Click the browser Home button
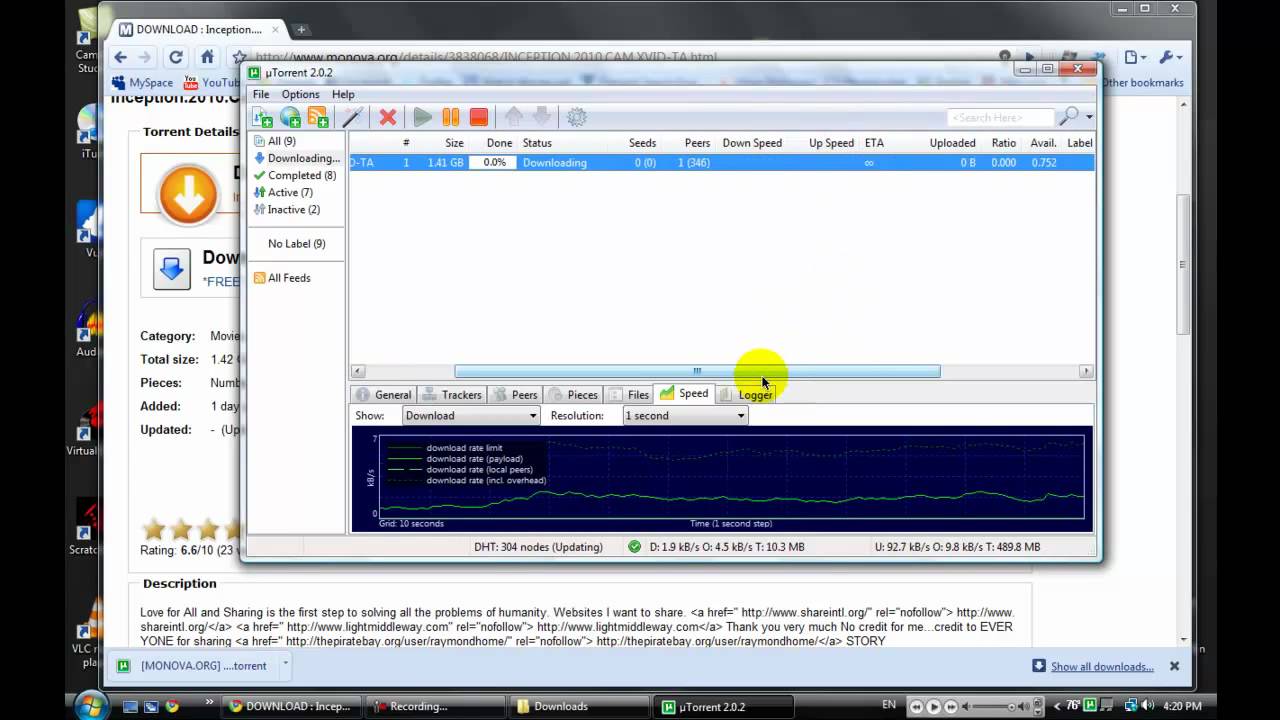 click(x=207, y=57)
